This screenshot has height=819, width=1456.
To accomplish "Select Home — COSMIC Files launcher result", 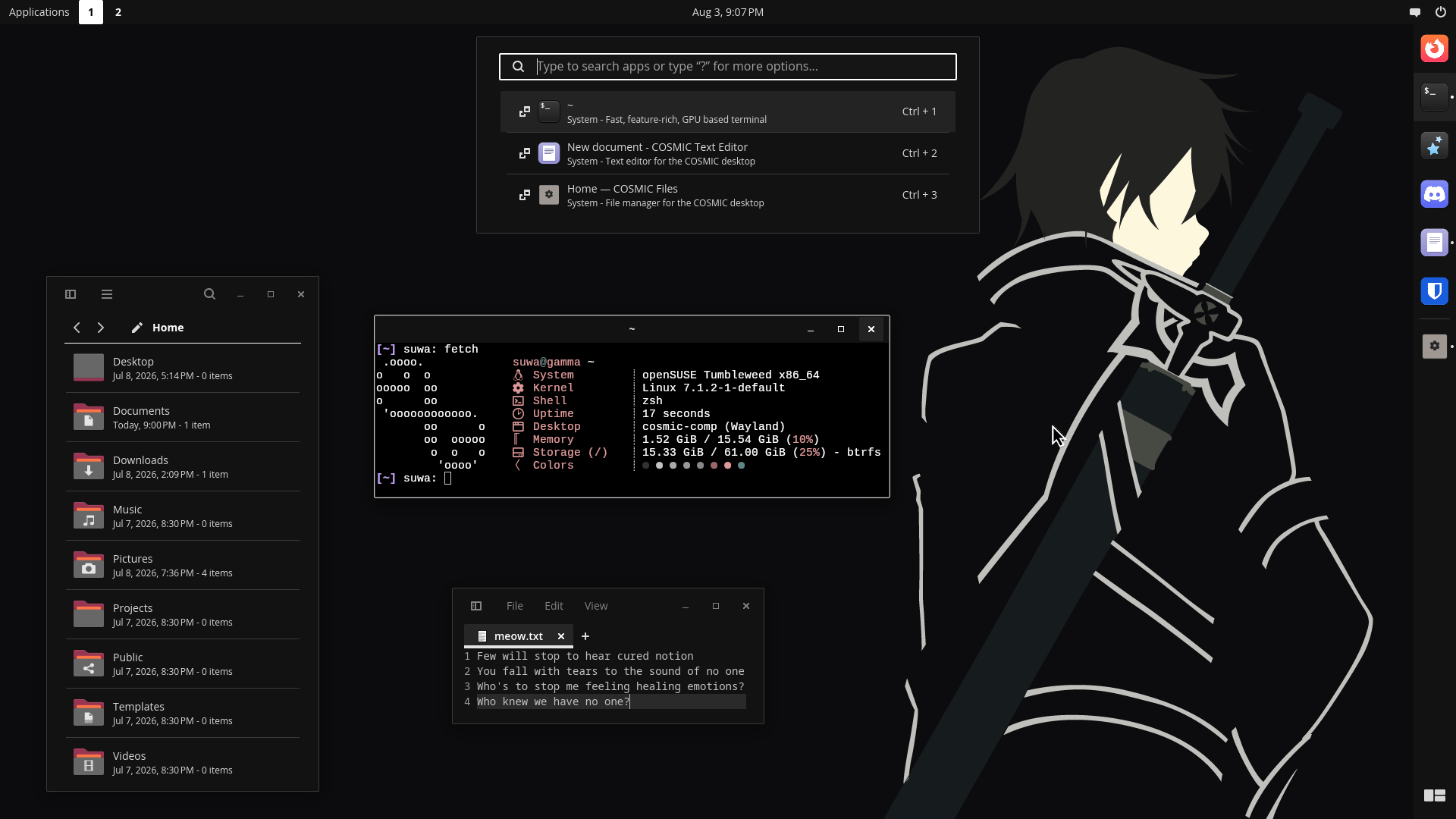I will [728, 195].
